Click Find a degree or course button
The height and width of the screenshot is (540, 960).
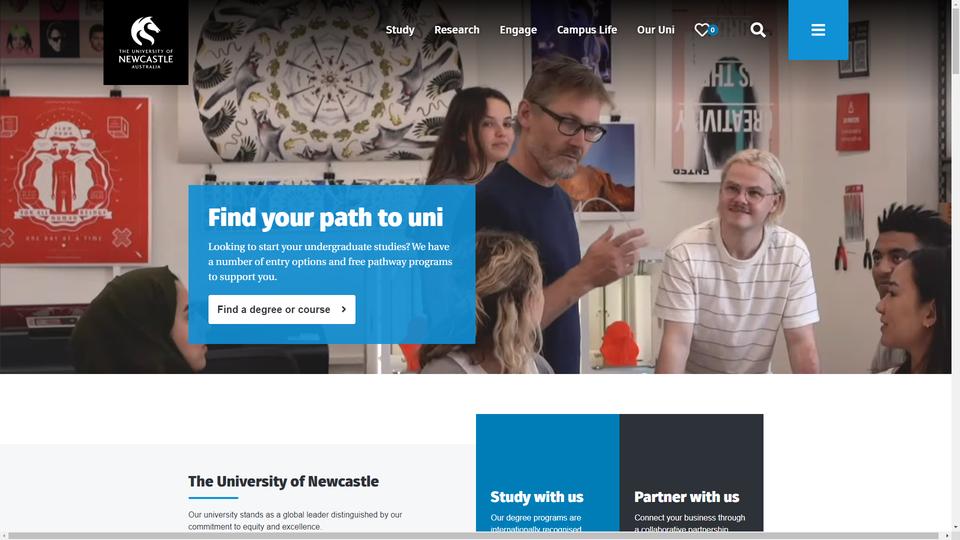pyautogui.click(x=282, y=310)
